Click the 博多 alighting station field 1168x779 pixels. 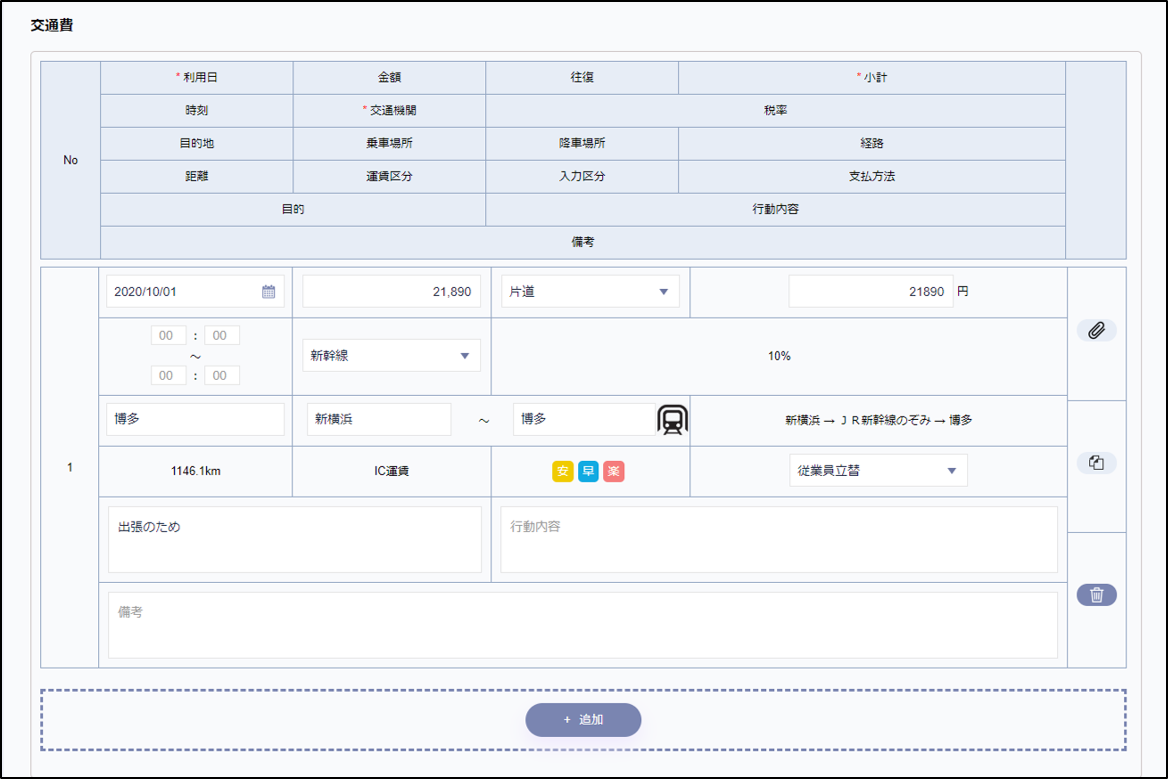point(583,420)
